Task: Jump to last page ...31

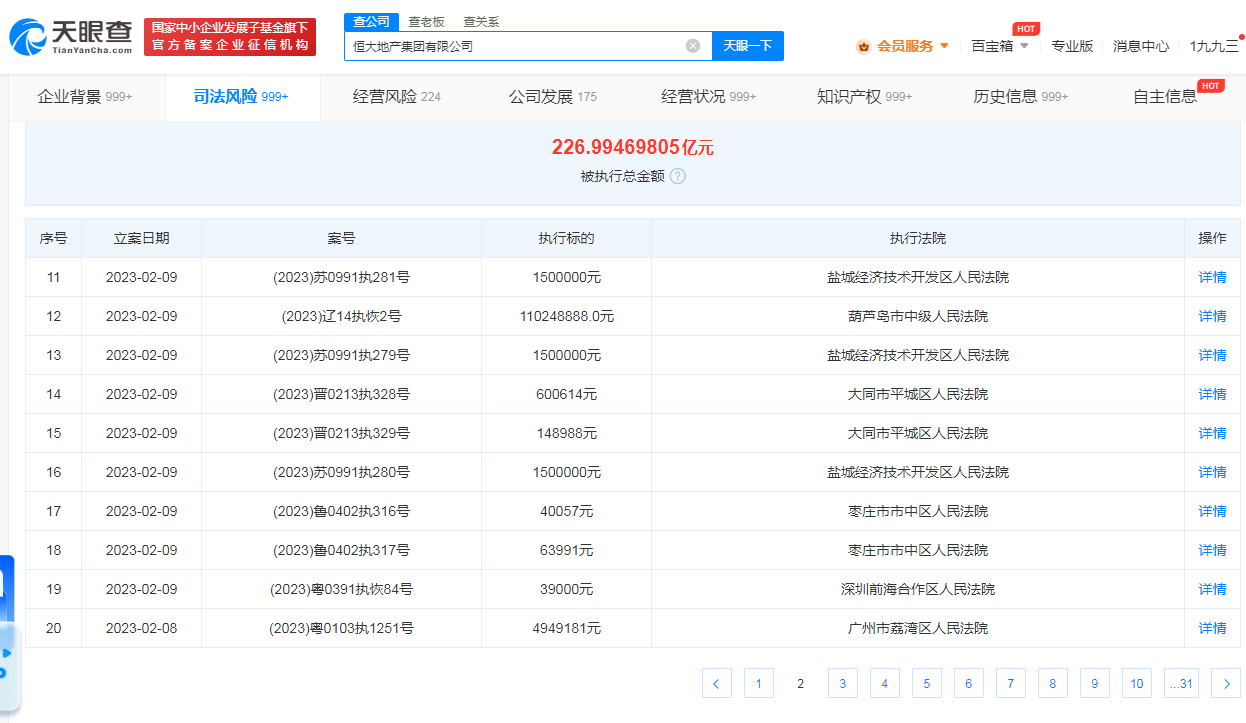Action: click(x=1182, y=684)
